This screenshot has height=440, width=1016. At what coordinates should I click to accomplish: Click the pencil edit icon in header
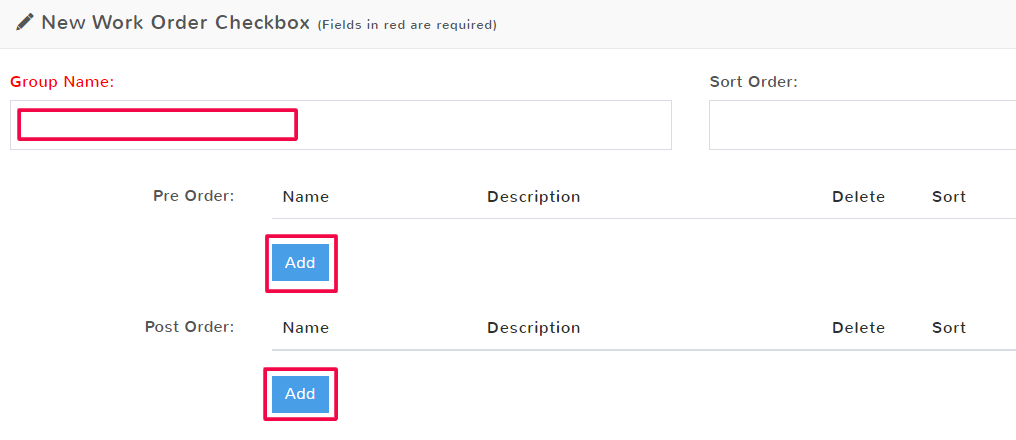25,22
